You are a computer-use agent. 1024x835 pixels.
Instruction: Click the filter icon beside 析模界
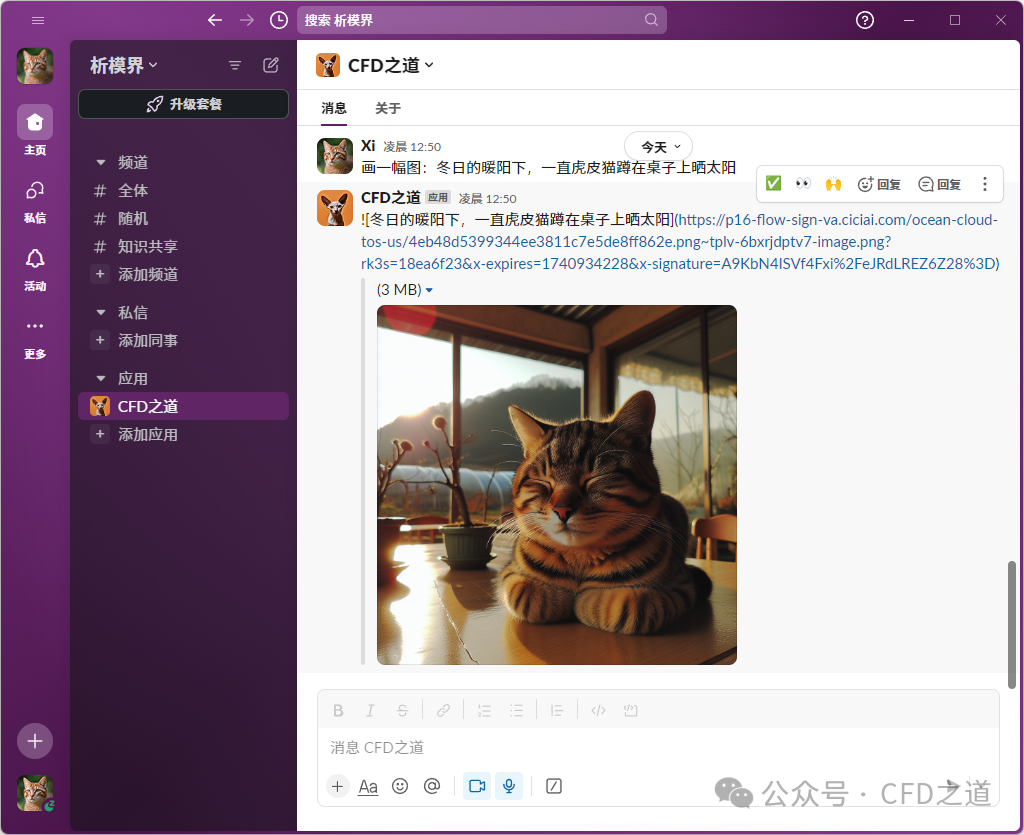(x=234, y=65)
